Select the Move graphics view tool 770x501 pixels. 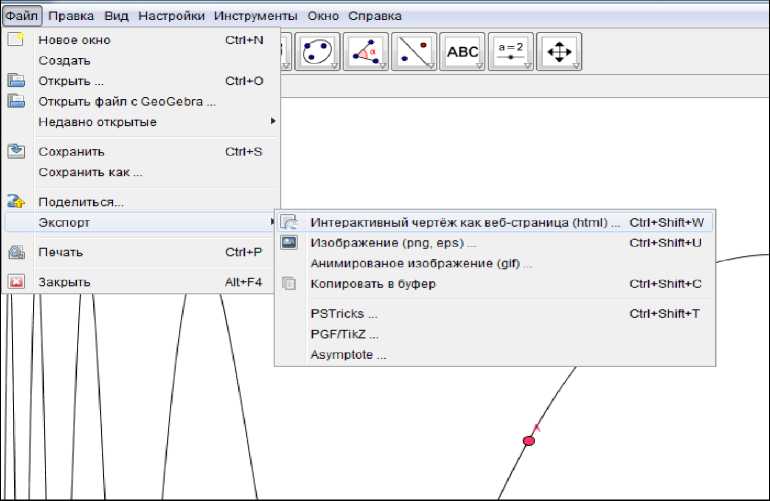[559, 52]
